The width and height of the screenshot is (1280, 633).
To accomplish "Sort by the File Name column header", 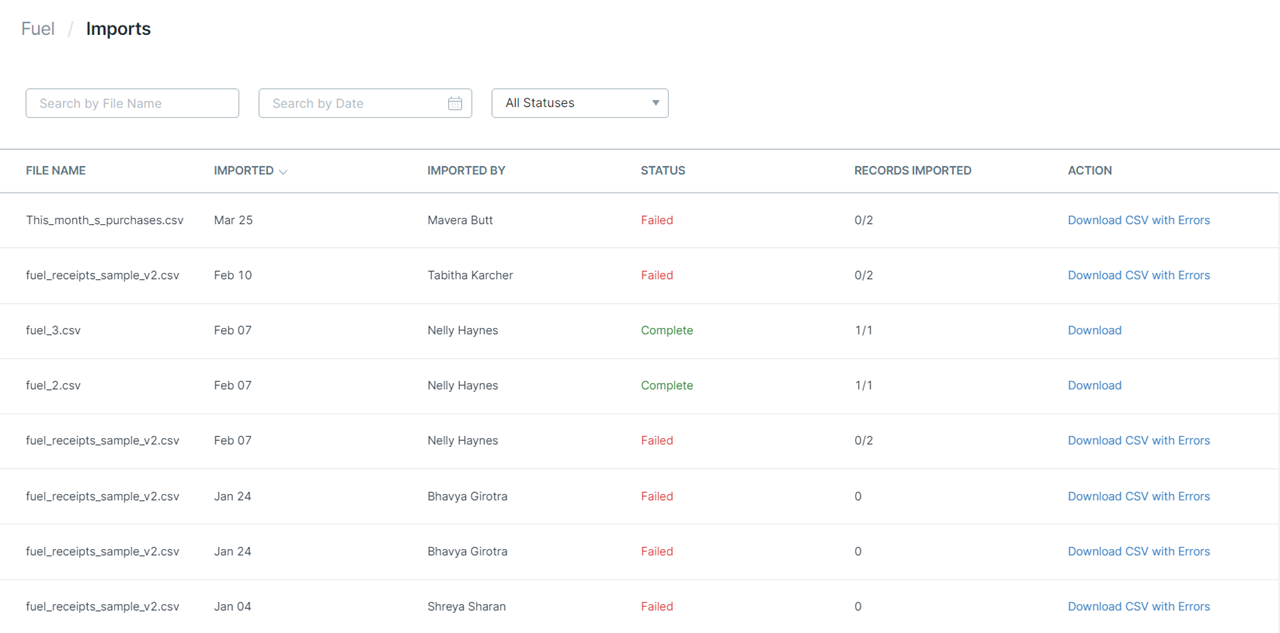I will tap(56, 171).
